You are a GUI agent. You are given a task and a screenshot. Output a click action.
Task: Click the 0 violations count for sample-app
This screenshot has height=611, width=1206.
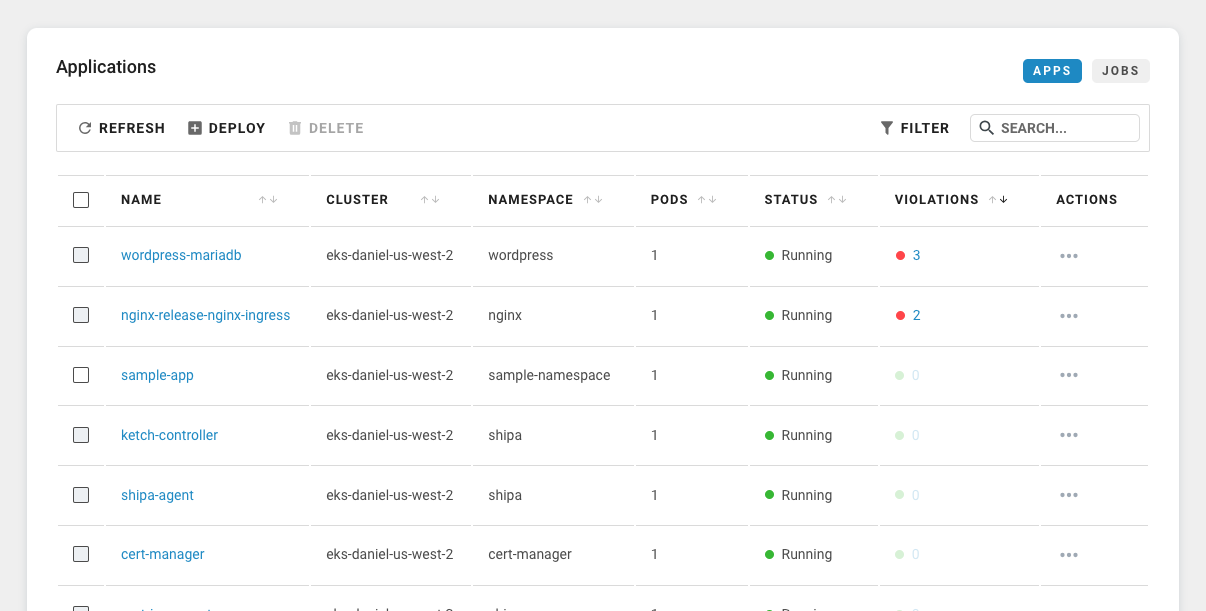click(916, 375)
